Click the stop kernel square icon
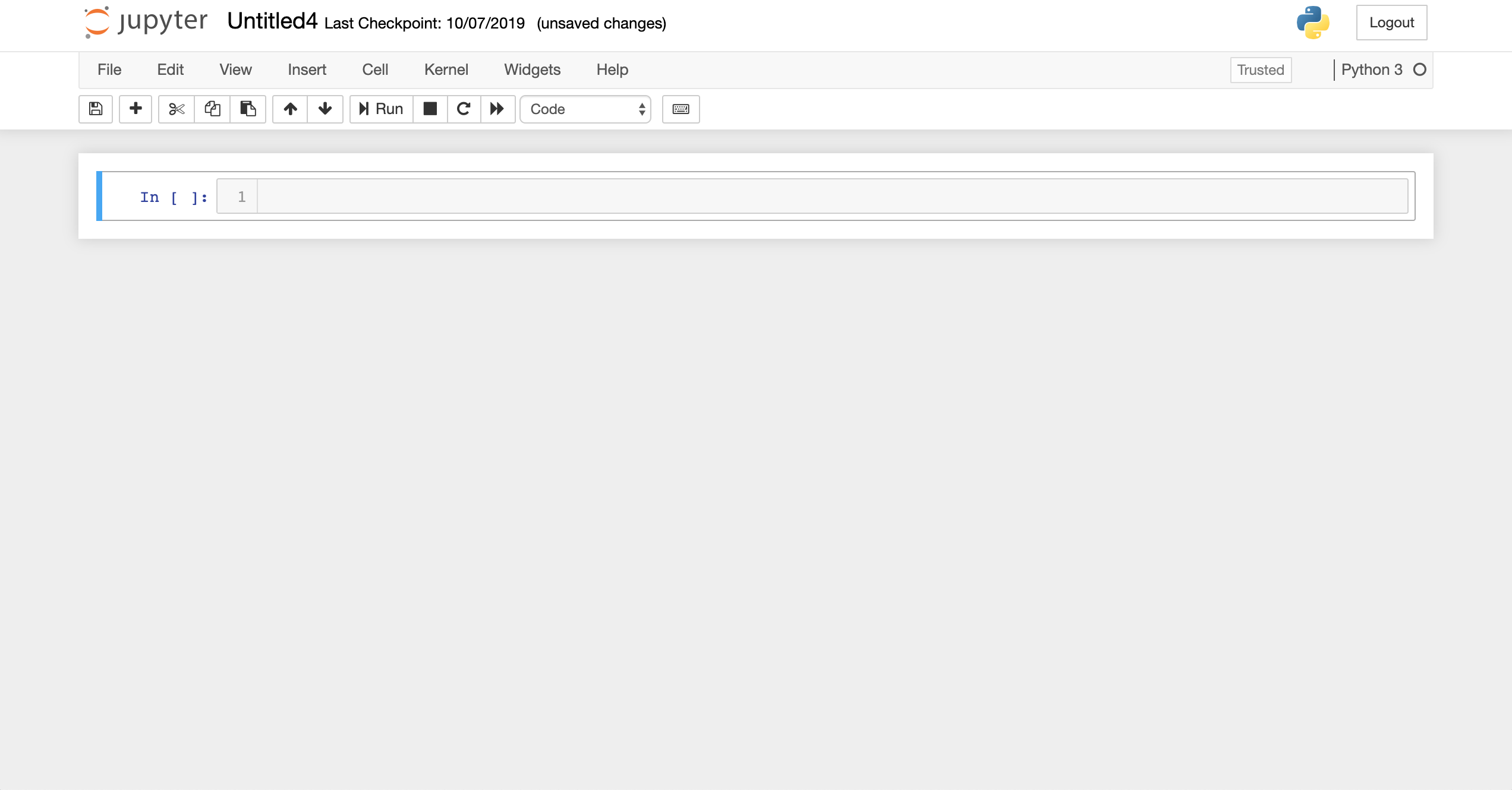Image resolution: width=1512 pixels, height=790 pixels. point(429,108)
